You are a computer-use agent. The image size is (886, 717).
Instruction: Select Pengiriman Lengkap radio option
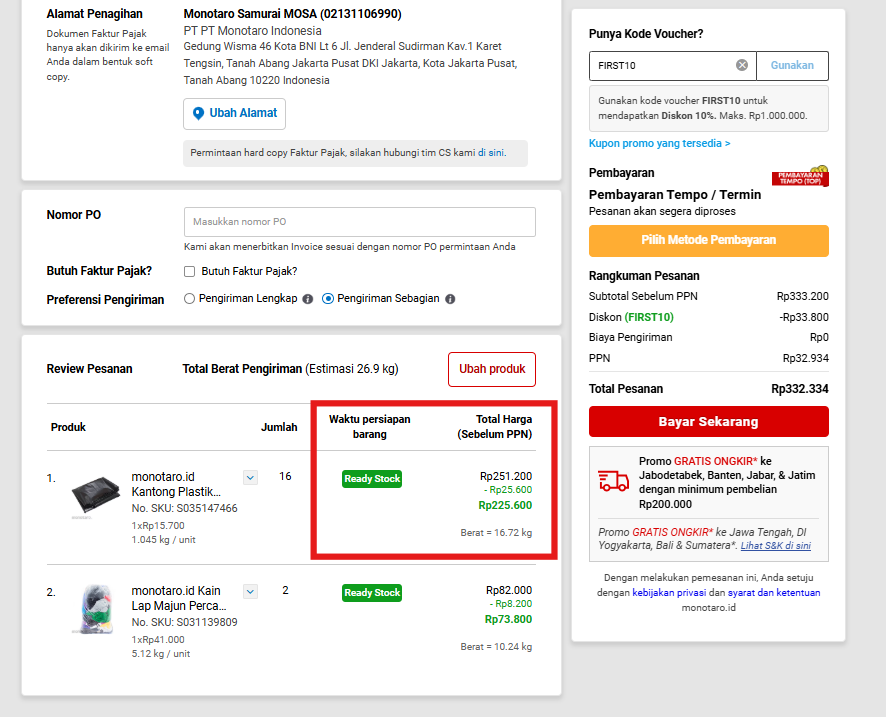coord(189,298)
